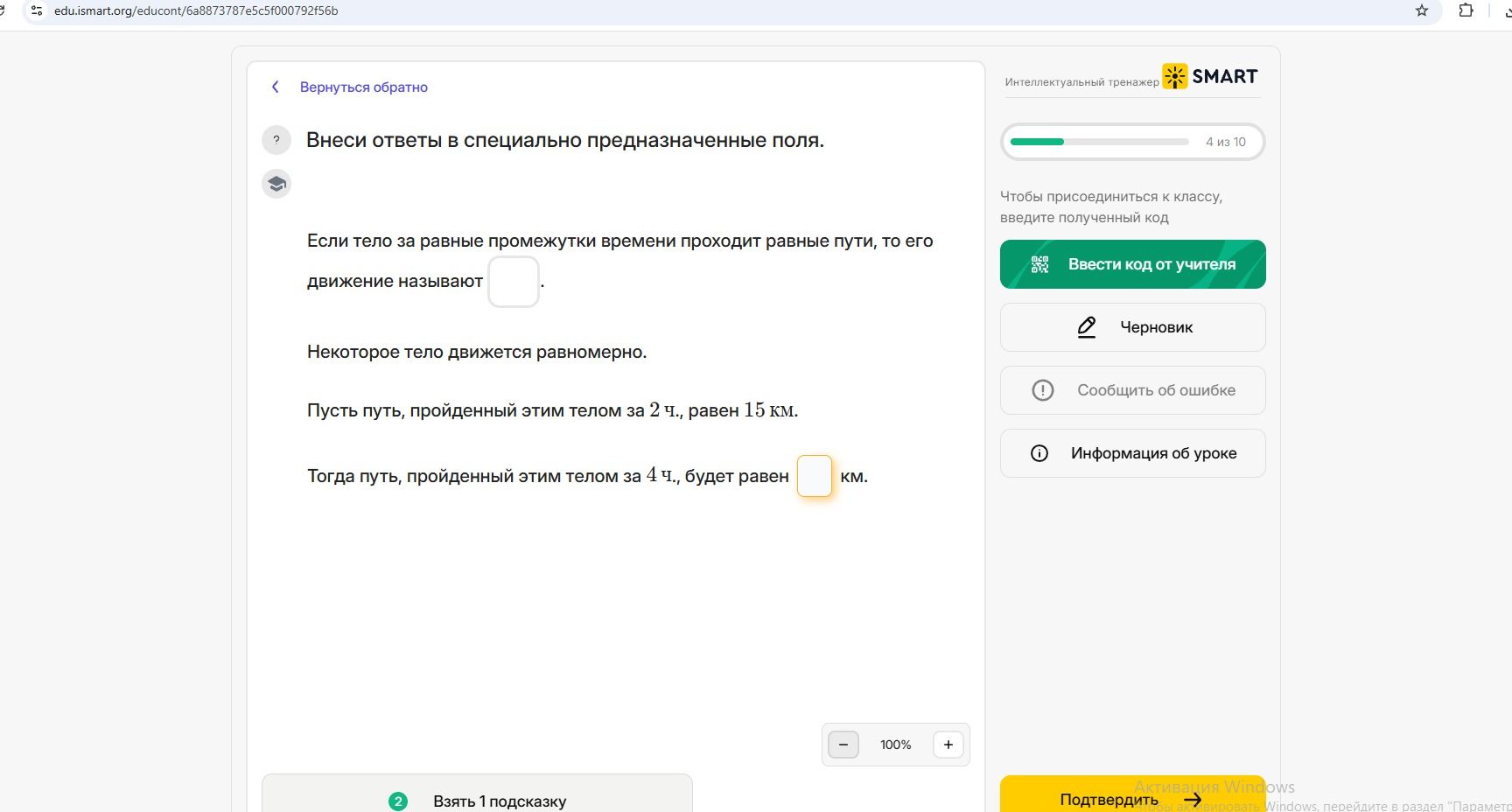This screenshot has width=1512, height=812.
Task: Click the exclamation icon for error report
Action: click(x=1043, y=390)
